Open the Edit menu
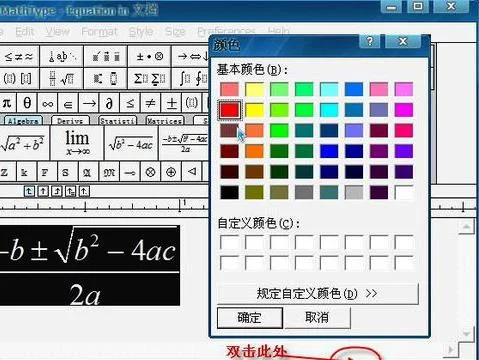 click(24, 32)
